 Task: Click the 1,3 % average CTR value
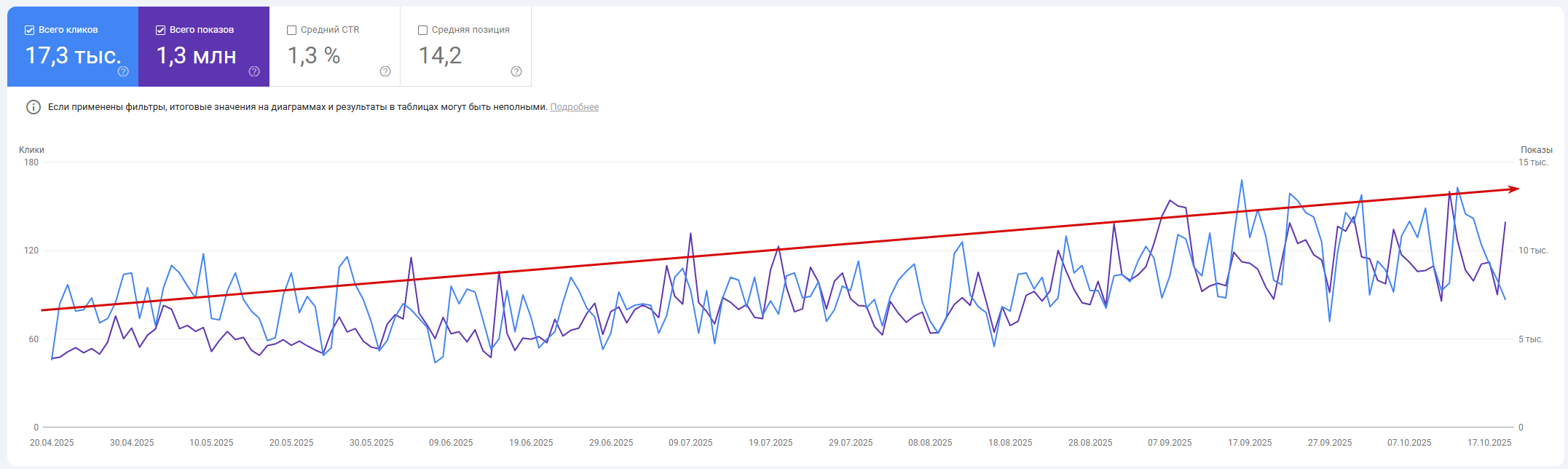pos(314,55)
